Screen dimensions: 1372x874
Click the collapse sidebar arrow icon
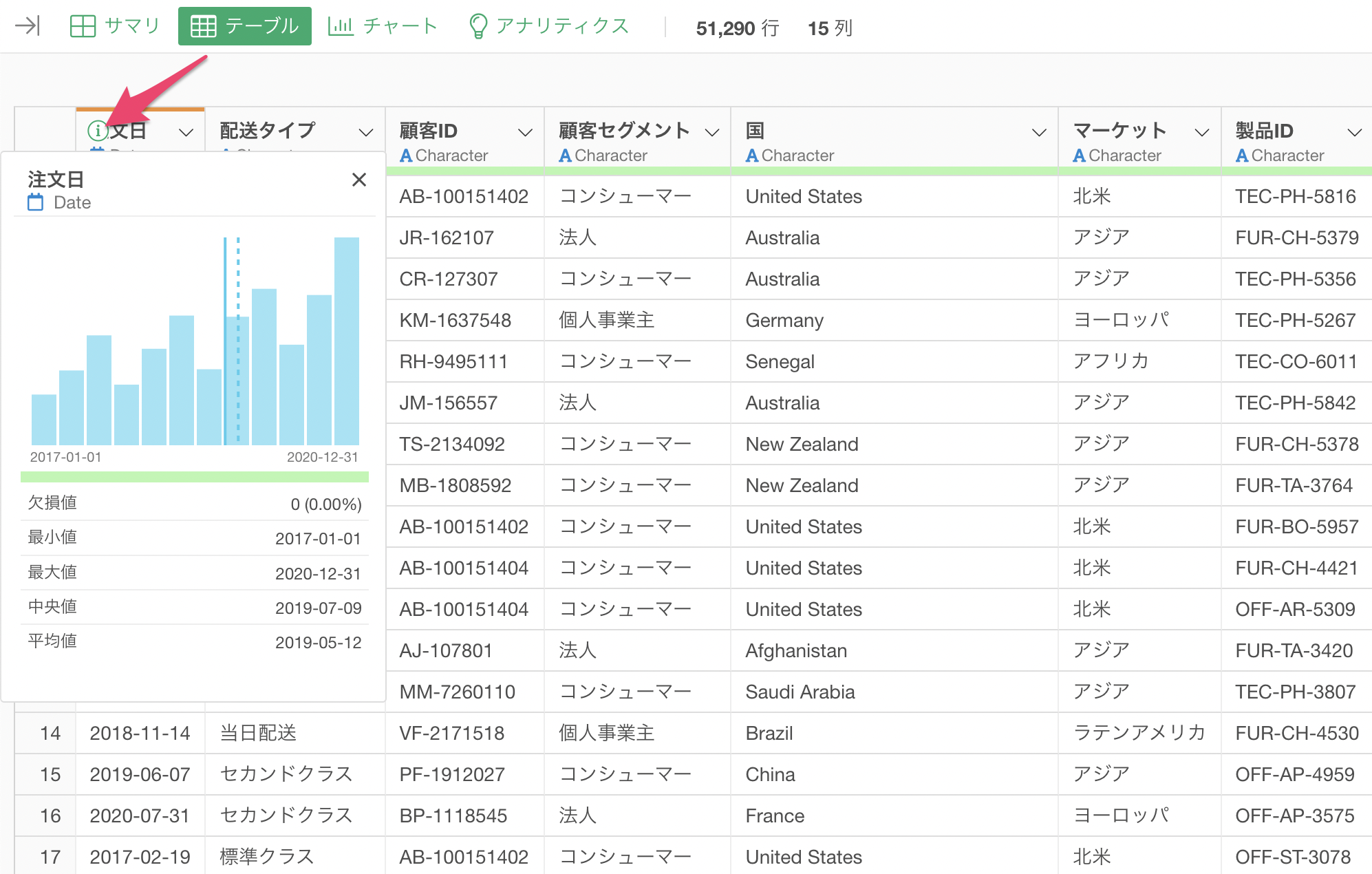click(x=28, y=26)
